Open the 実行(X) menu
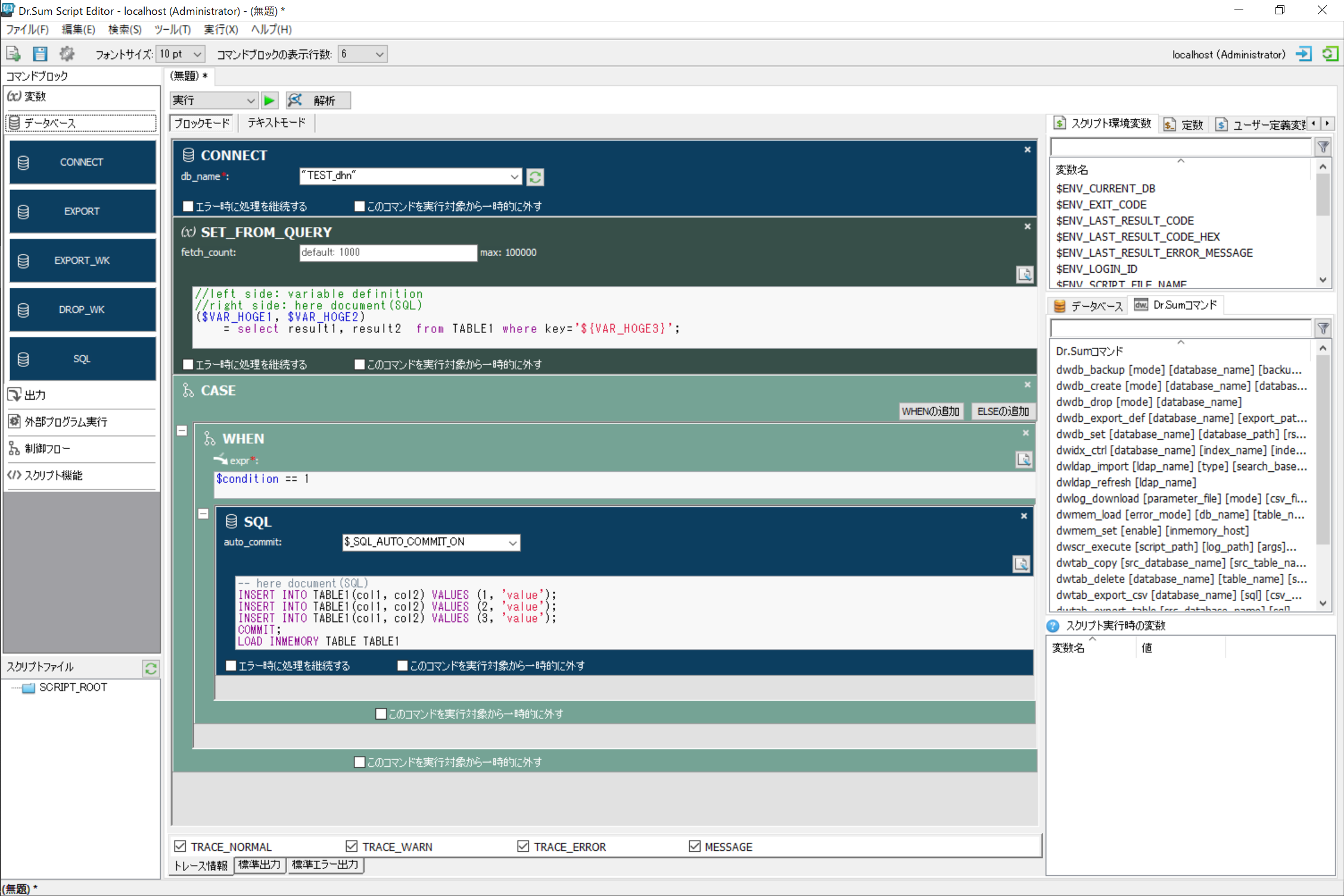The image size is (1344, 896). tap(220, 29)
